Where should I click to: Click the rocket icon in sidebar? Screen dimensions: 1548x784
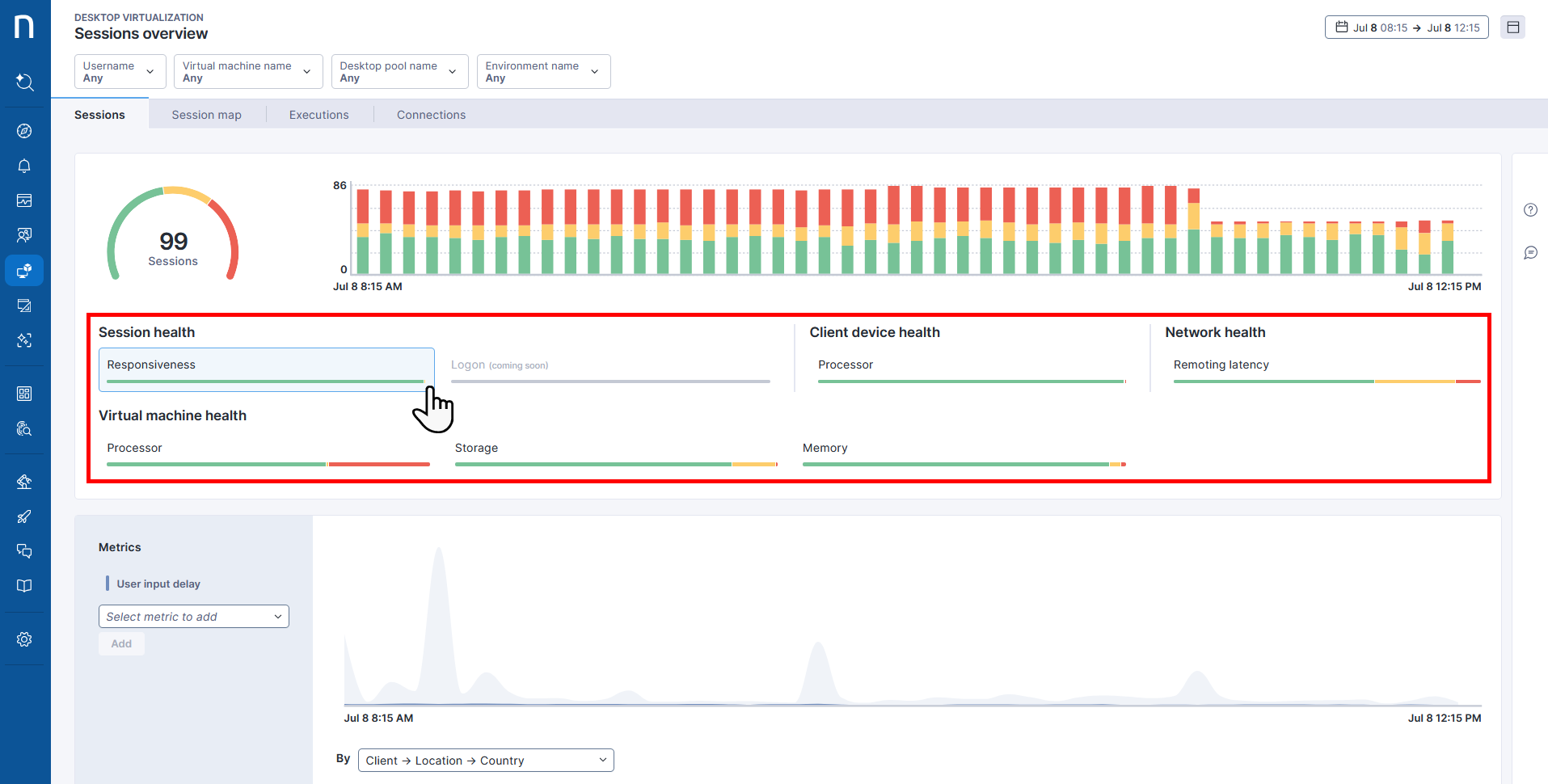(24, 516)
